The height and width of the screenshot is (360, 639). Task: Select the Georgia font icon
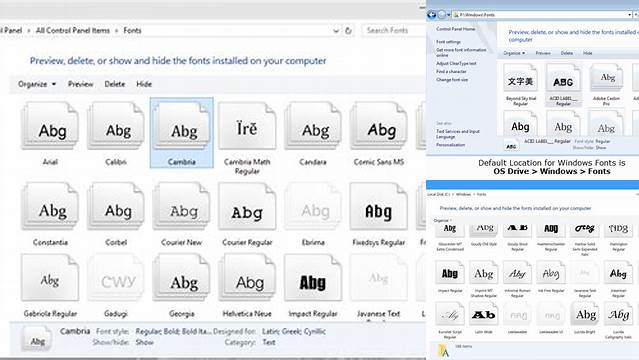click(x=182, y=278)
